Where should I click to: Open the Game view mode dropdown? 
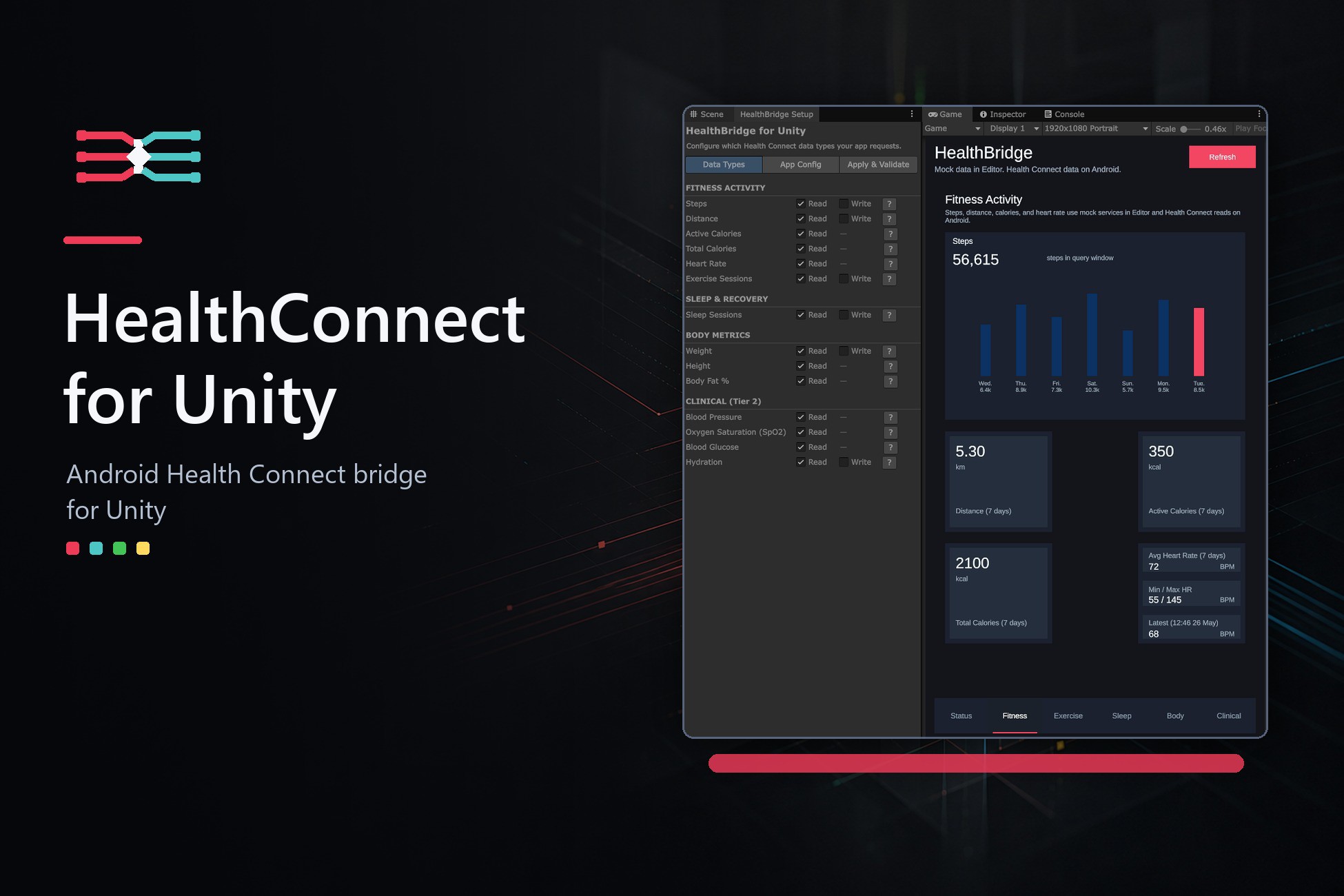(x=953, y=129)
